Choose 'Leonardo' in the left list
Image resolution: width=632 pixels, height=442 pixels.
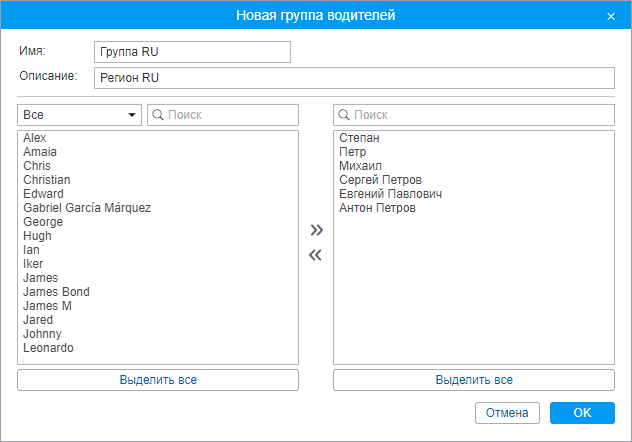[x=48, y=348]
